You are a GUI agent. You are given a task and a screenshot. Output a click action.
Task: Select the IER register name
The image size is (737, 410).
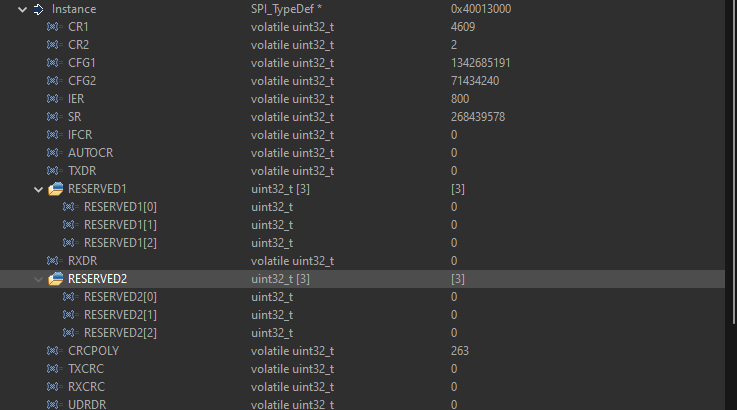[76, 99]
